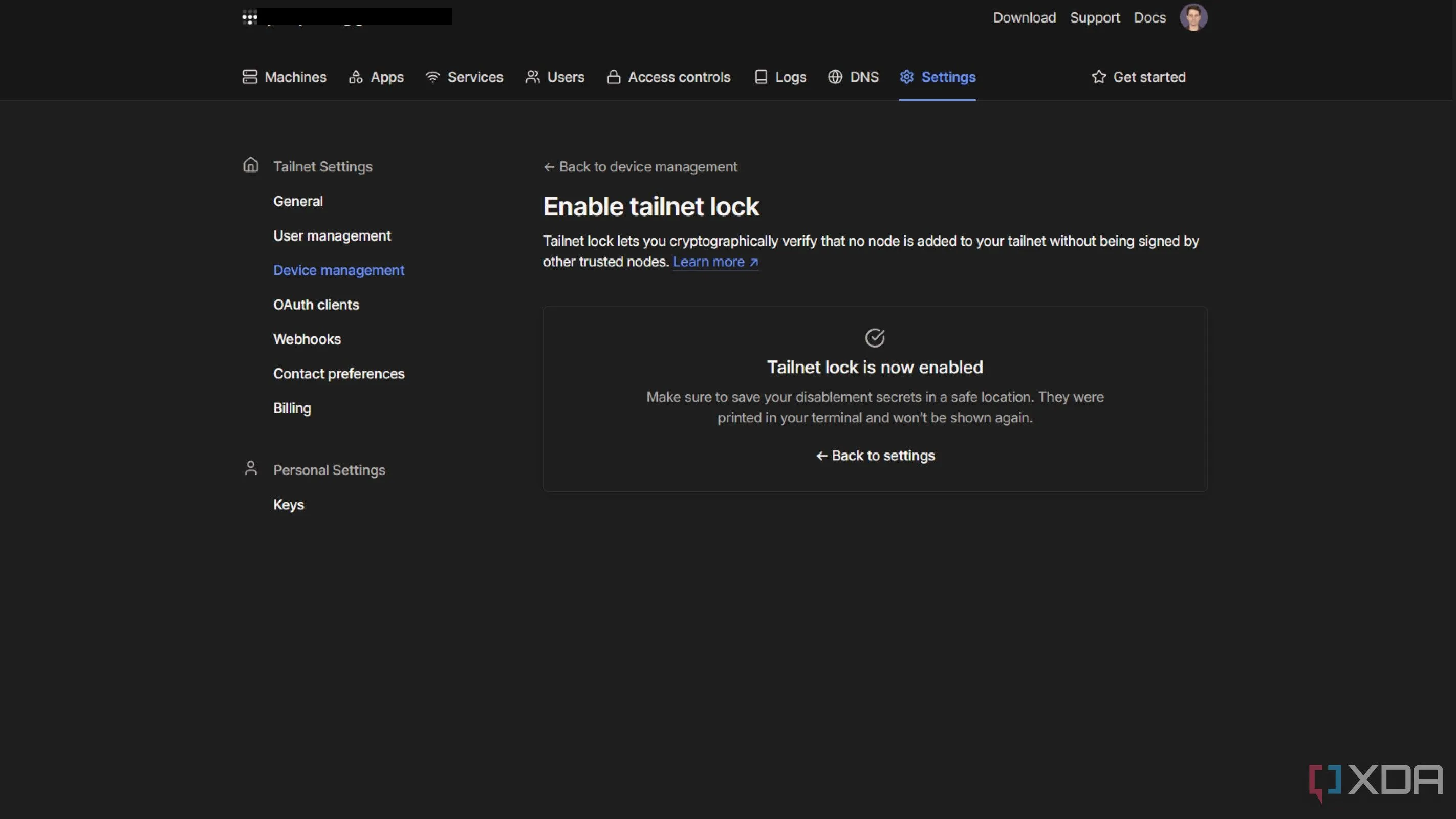Click the Personal Settings person icon

250,468
